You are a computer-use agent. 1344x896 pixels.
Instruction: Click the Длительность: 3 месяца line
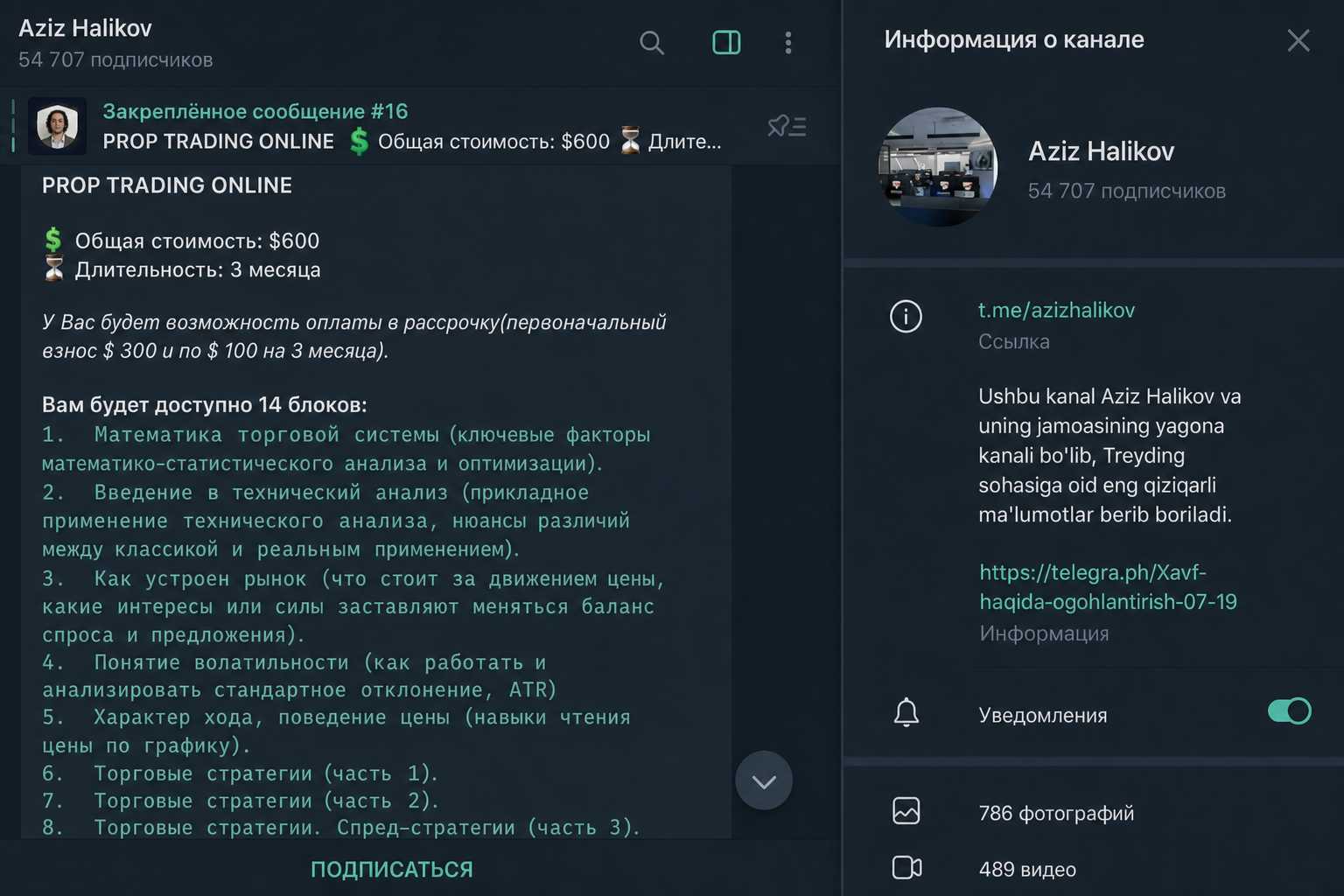[181, 269]
